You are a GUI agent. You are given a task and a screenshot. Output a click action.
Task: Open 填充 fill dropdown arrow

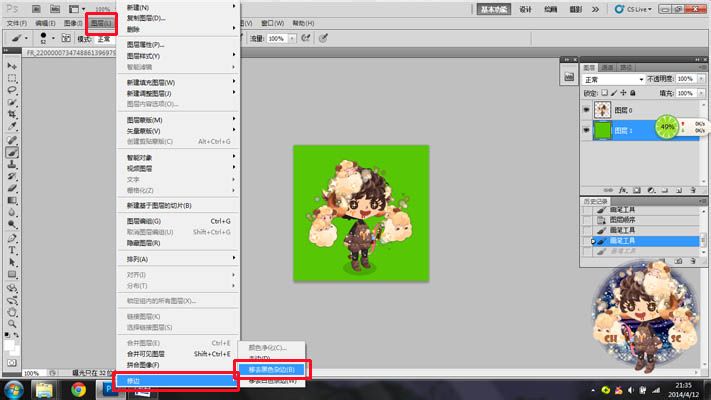point(701,93)
